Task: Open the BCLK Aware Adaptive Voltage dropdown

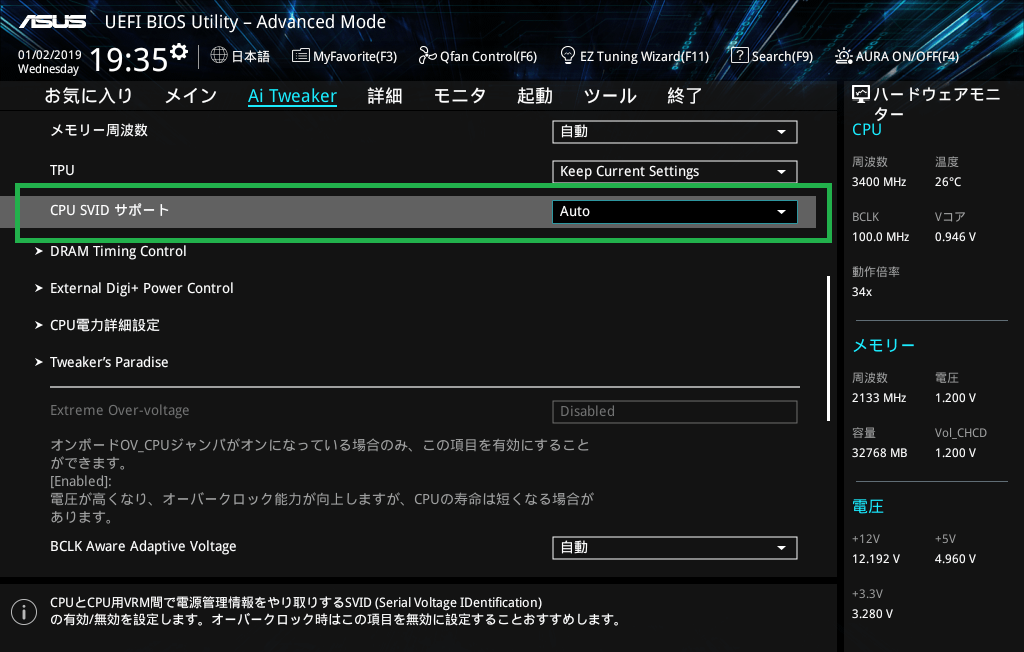Action: coord(675,547)
